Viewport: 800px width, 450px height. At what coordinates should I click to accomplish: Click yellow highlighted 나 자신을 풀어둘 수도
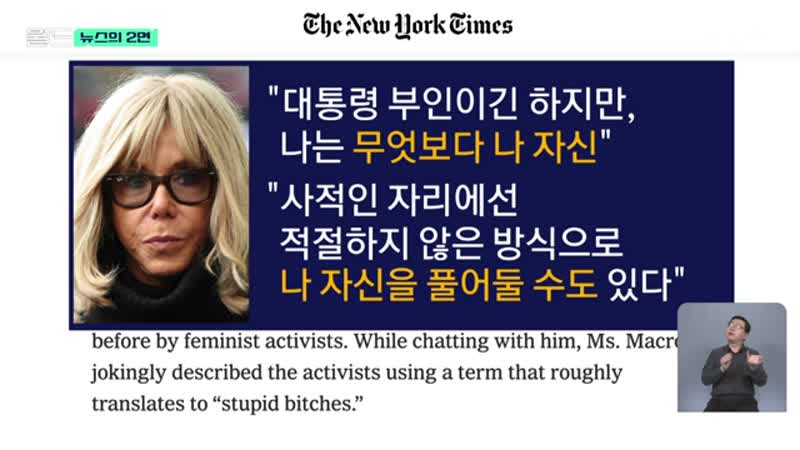(x=439, y=285)
